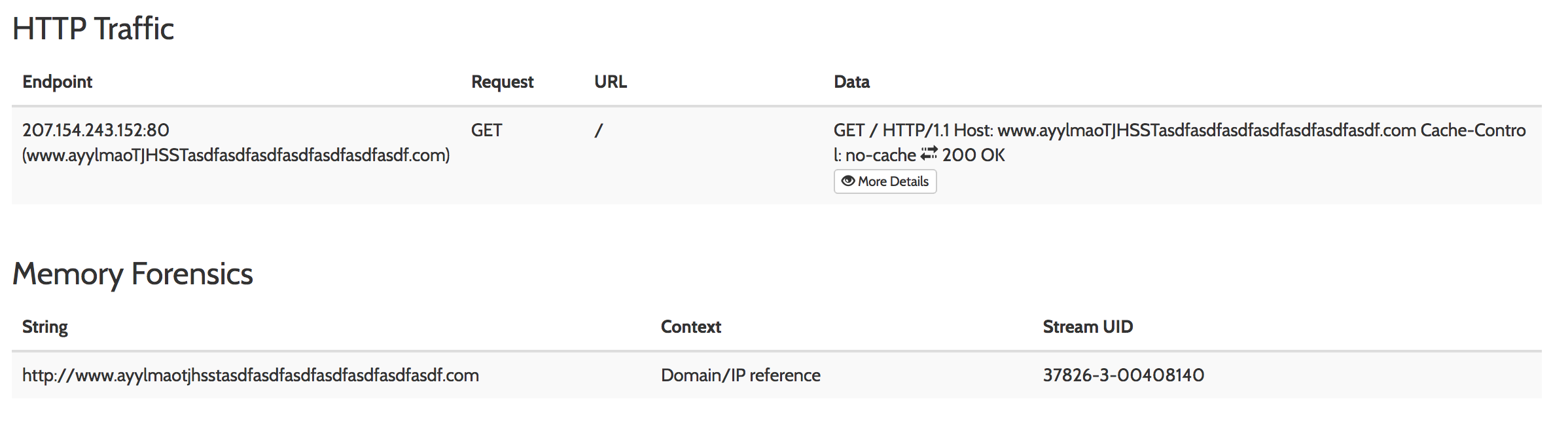Screen dimensions: 1568x435
Task: Click the slash URL cell value
Action: click(x=598, y=130)
